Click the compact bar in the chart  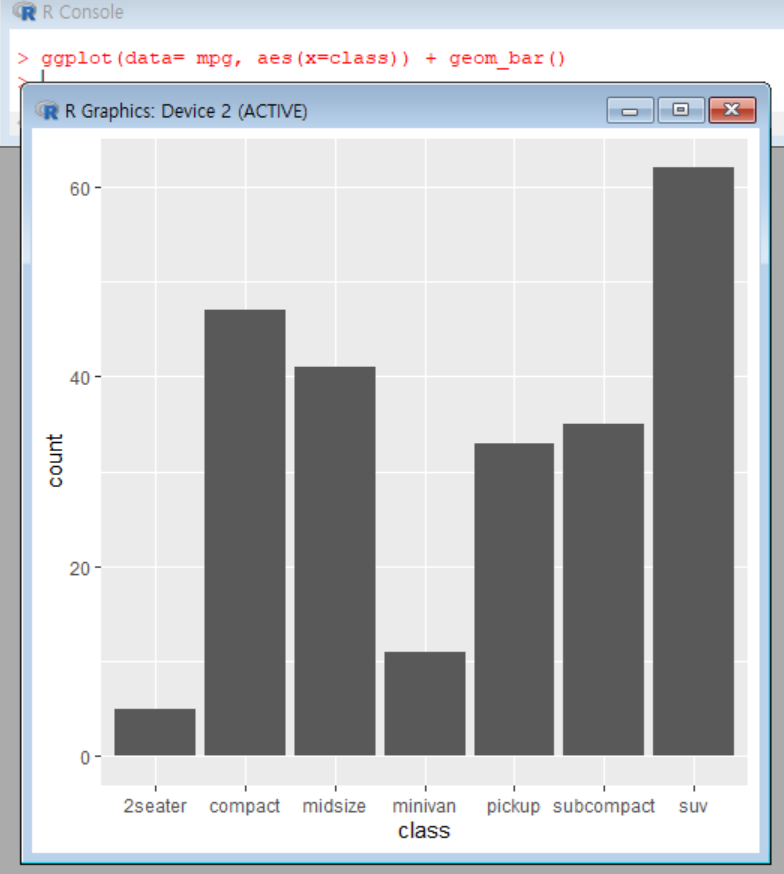[245, 532]
